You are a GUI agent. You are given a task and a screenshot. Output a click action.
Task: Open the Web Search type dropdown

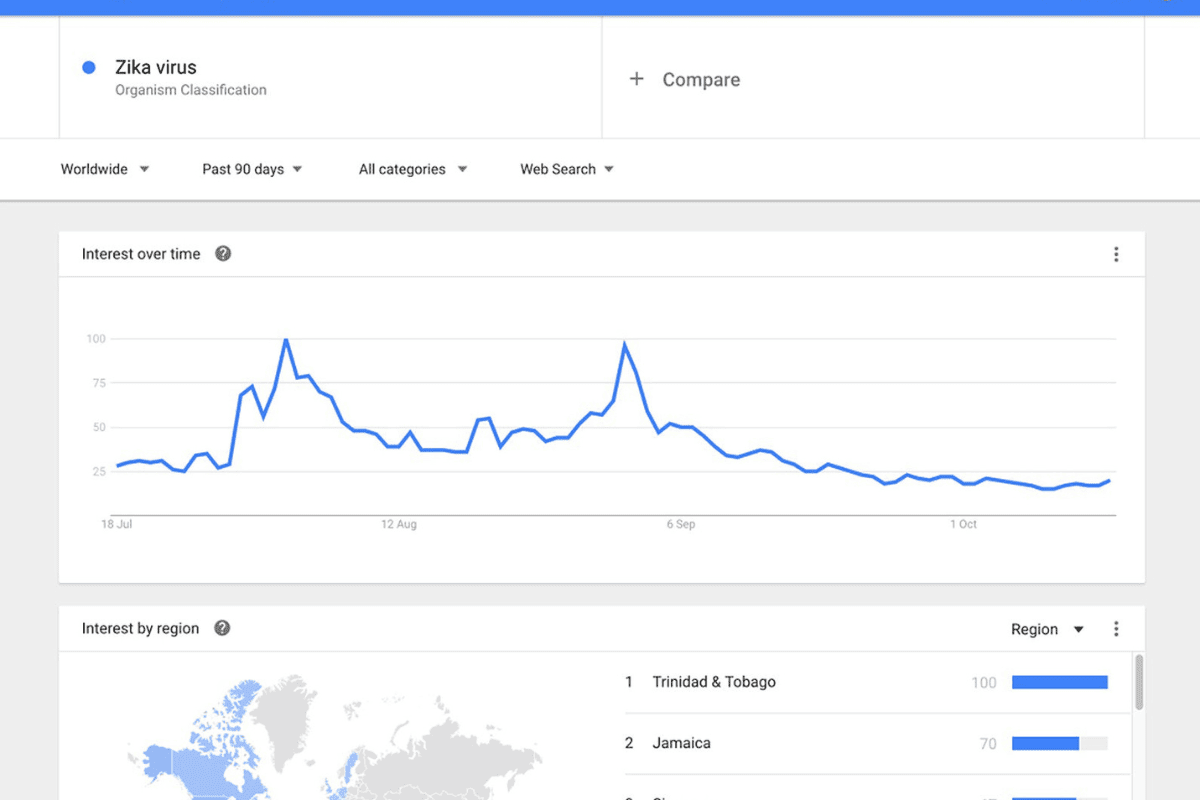(567, 169)
